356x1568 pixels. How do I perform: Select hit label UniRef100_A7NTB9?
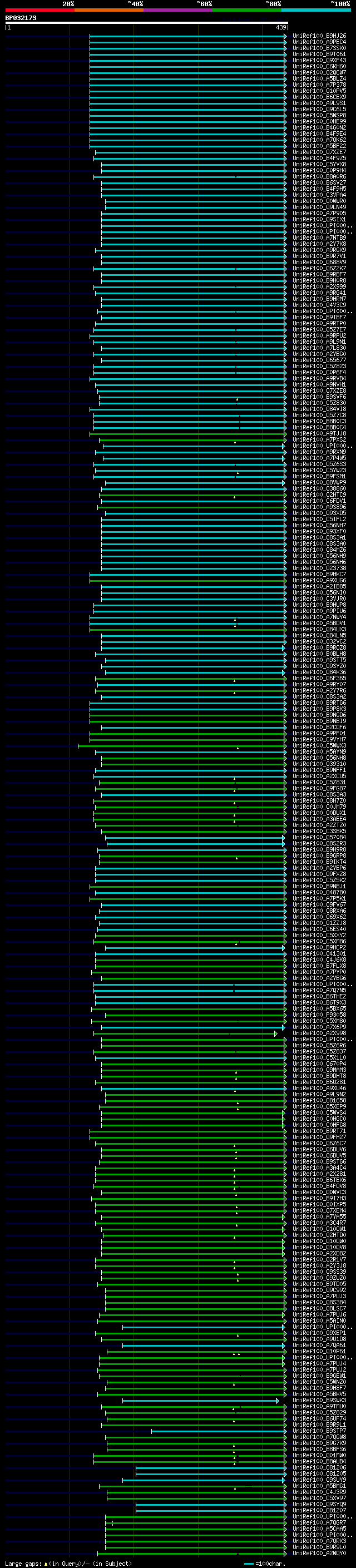click(x=319, y=238)
